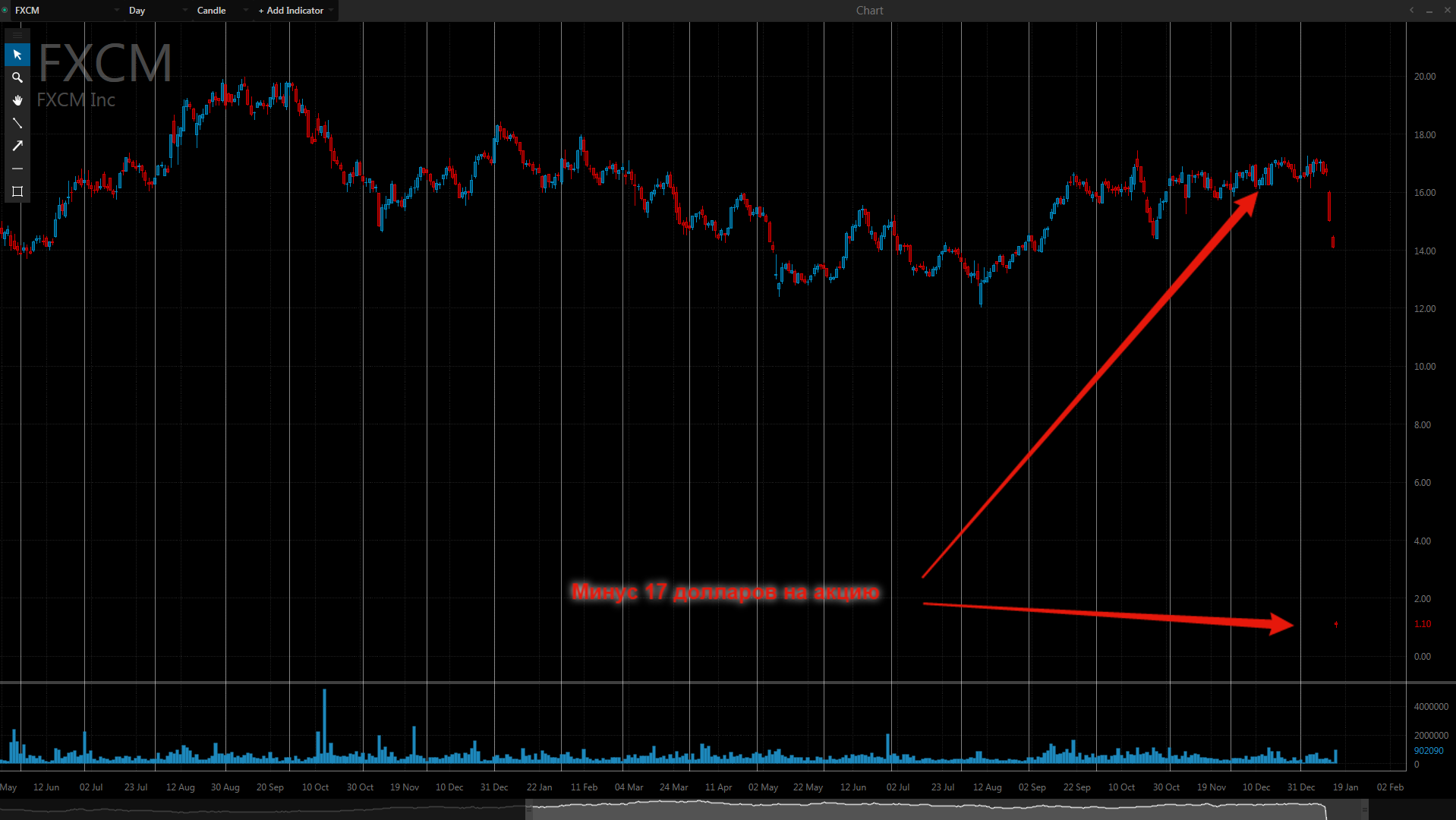Screen dimensions: 1456x820
Task: Click the 902090 volume value label
Action: tap(1429, 751)
